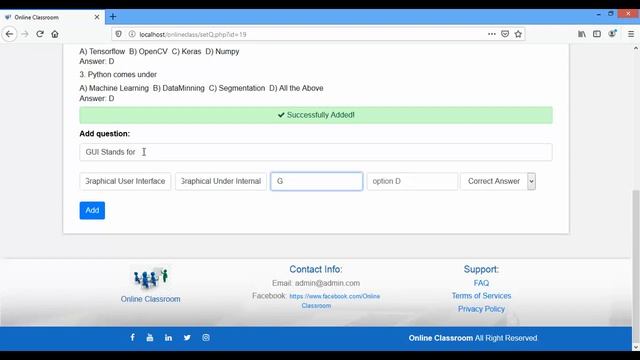Minimize the browser window
The height and width of the screenshot is (360, 640).
[x=598, y=14]
